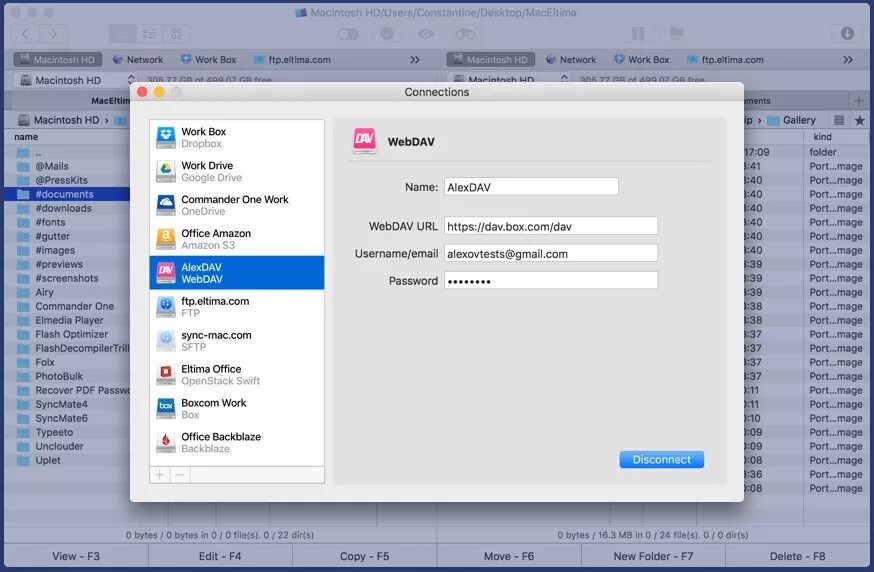Go forward with the toolbar forward arrow
Viewport: 874px width, 572px height.
tap(53, 34)
